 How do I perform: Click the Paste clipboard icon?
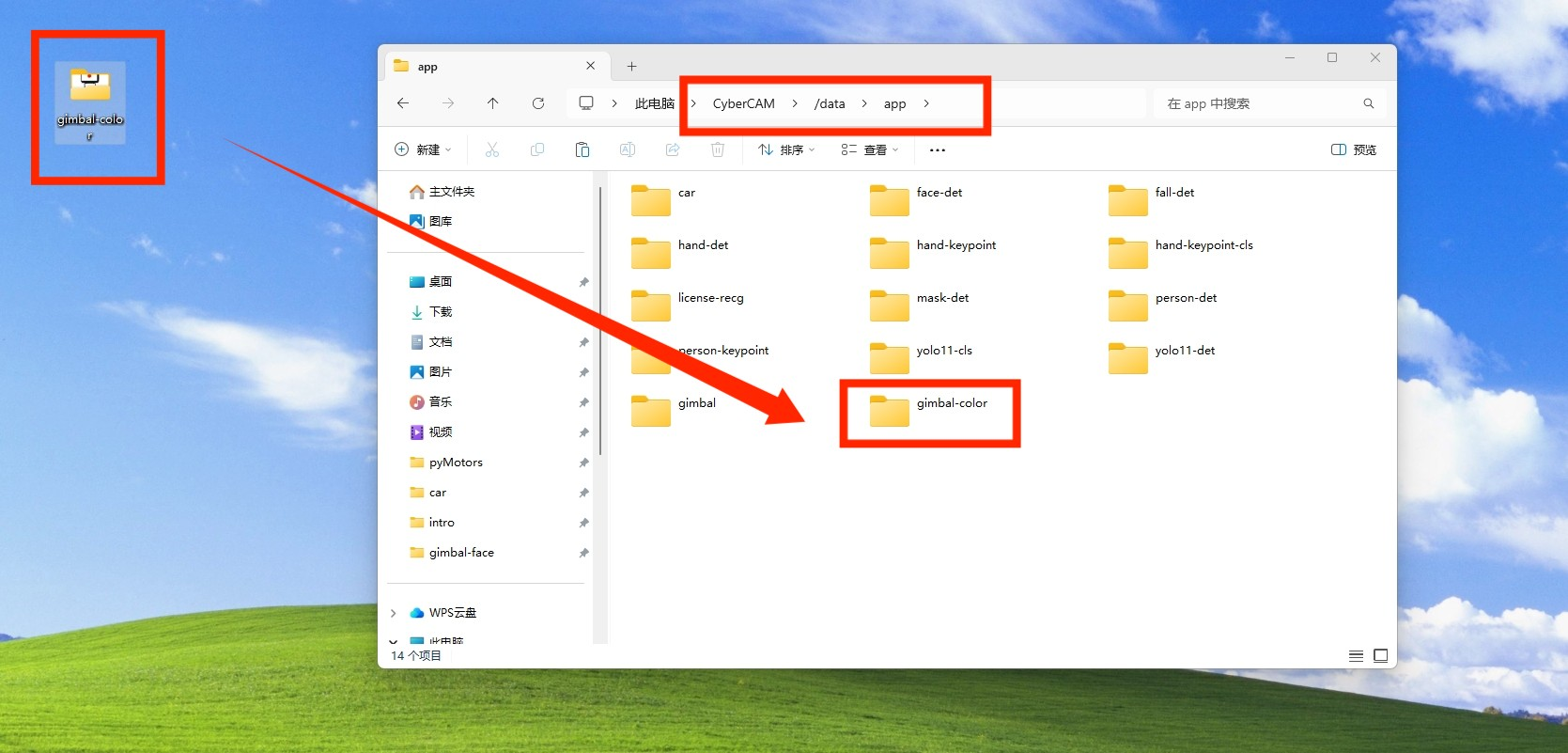[x=582, y=149]
